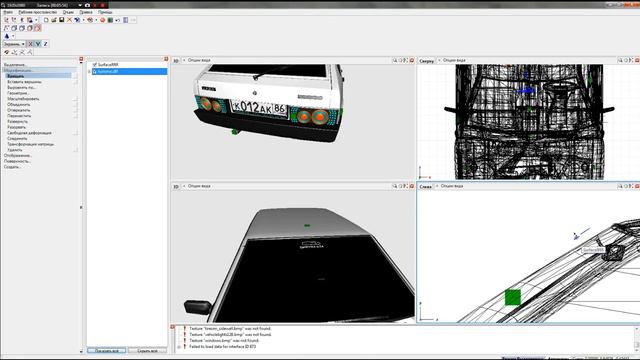This screenshot has height=360, width=640.
Task: Expand dropdown next to blue cone icon
Action: tap(13, 36)
